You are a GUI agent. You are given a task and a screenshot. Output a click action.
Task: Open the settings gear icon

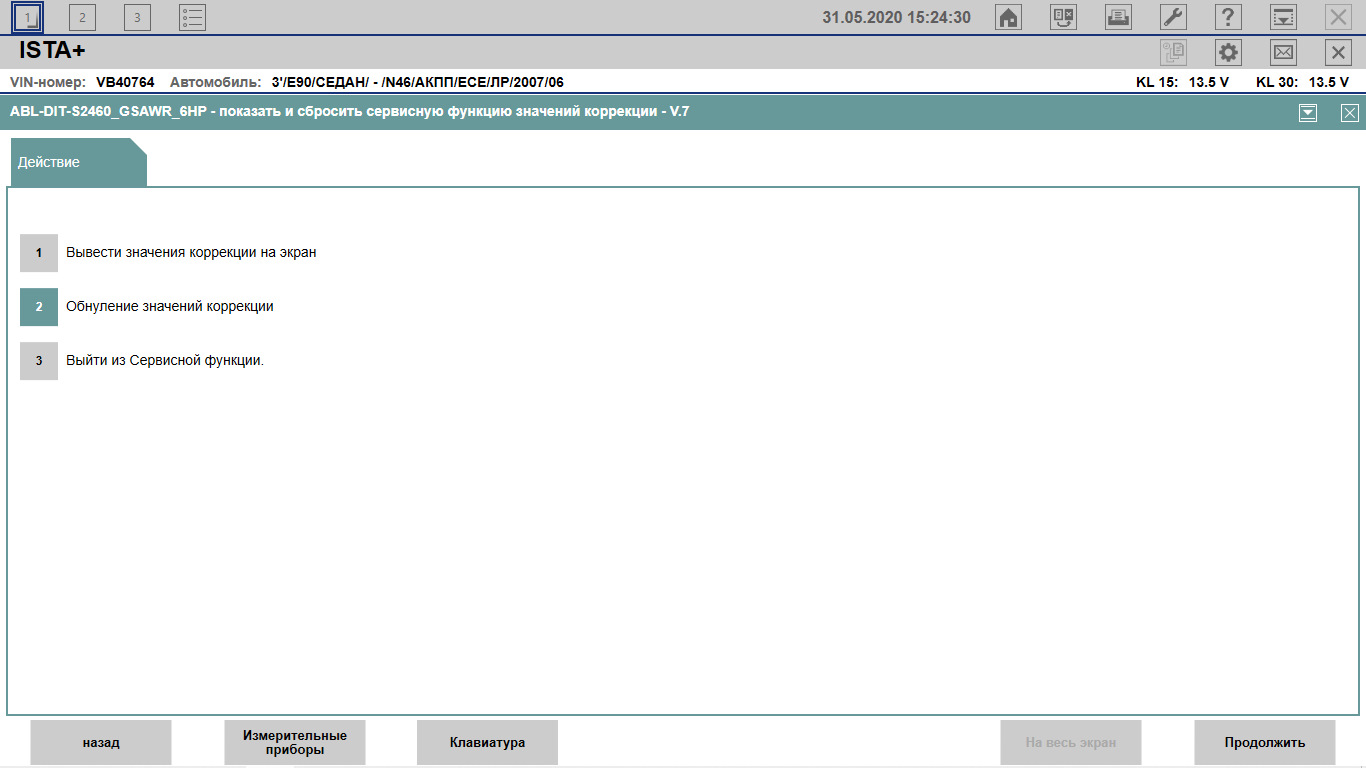click(1228, 52)
